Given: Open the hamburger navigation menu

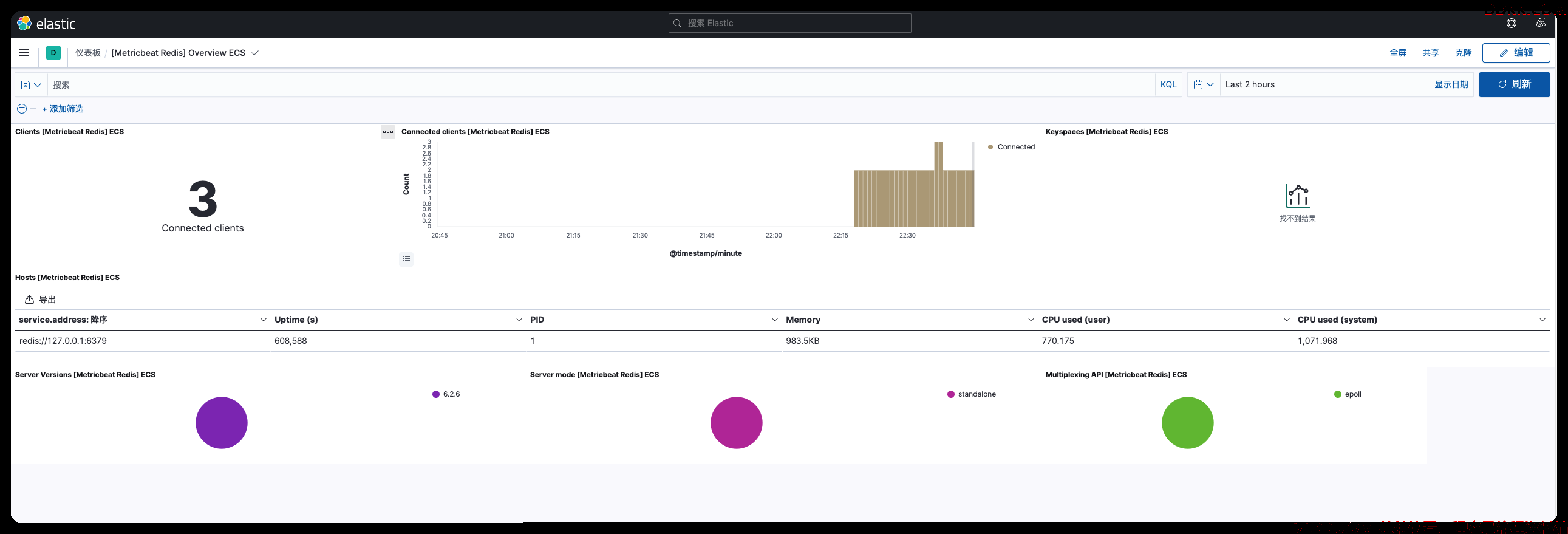Looking at the screenshot, I should [24, 53].
